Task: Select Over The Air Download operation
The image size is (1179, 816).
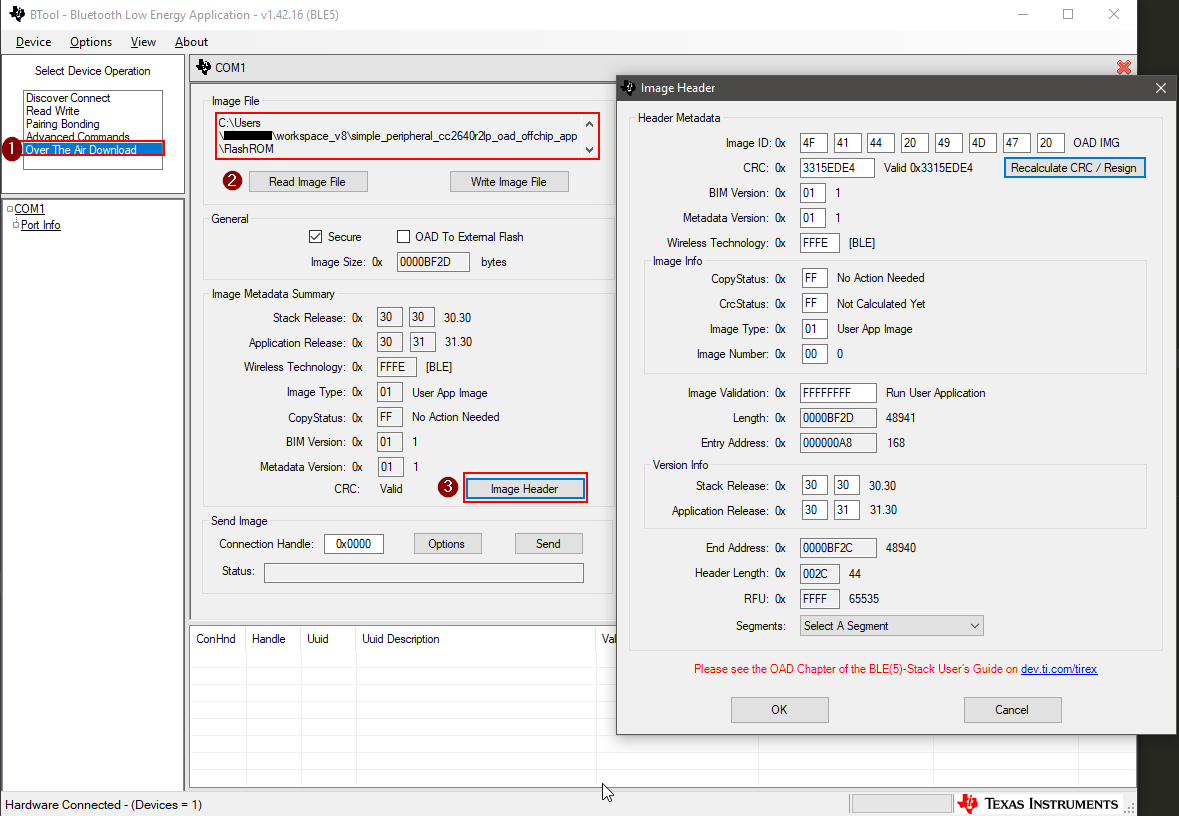Action: click(81, 150)
